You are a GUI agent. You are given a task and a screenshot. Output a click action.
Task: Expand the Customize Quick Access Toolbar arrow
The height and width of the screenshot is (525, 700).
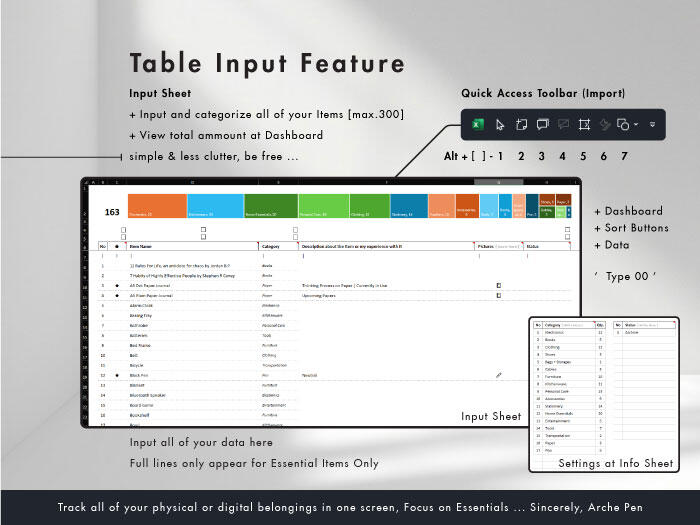click(652, 125)
